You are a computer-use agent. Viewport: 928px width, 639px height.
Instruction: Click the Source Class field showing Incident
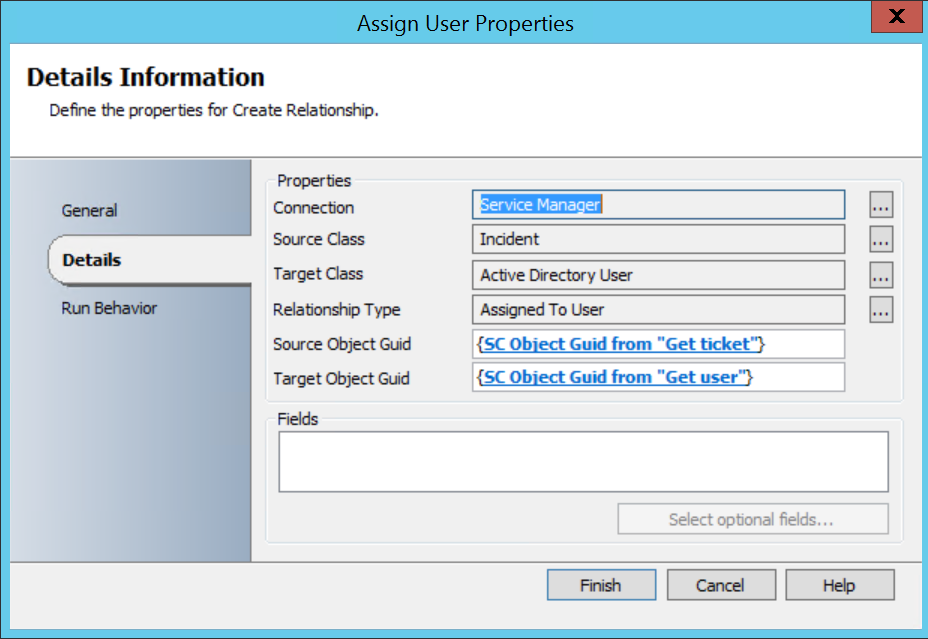point(658,240)
